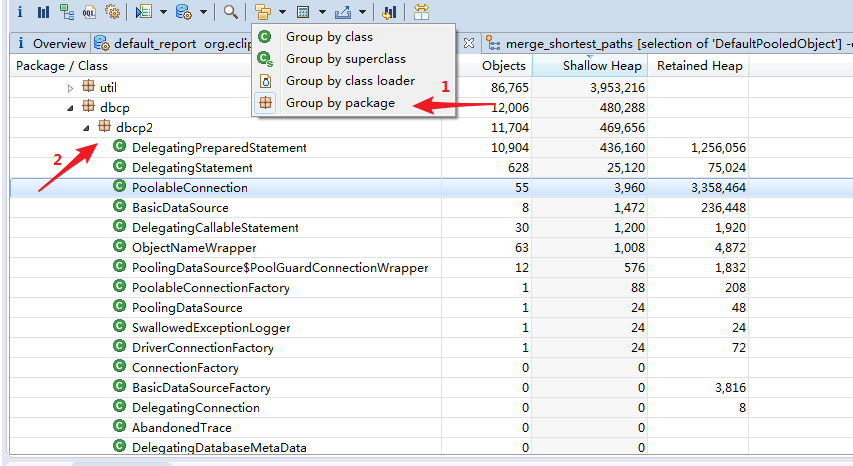Screen dimensions: 853x466
Task: Click the run expert system test icon
Action: coord(143,12)
